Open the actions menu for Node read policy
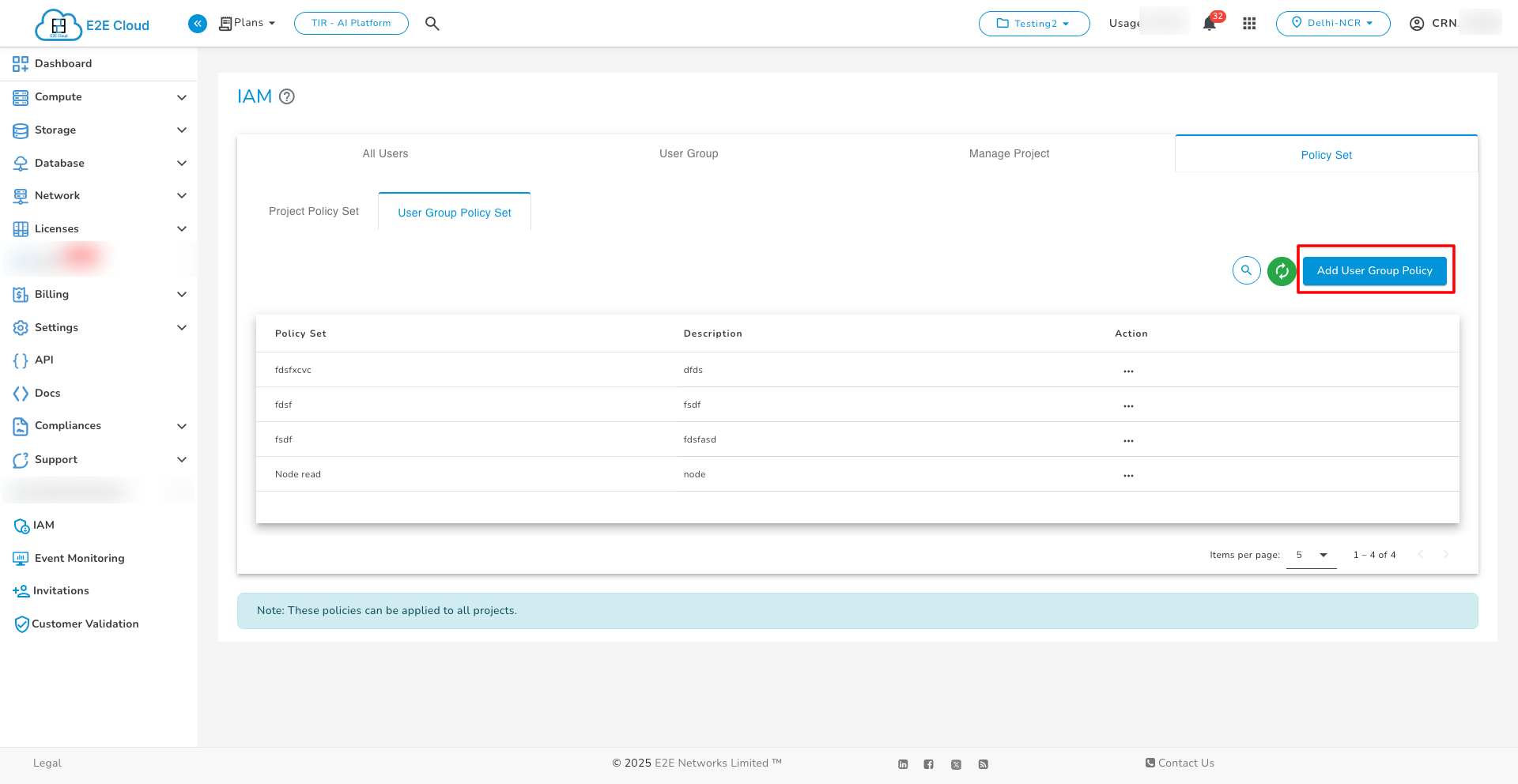 click(x=1128, y=474)
